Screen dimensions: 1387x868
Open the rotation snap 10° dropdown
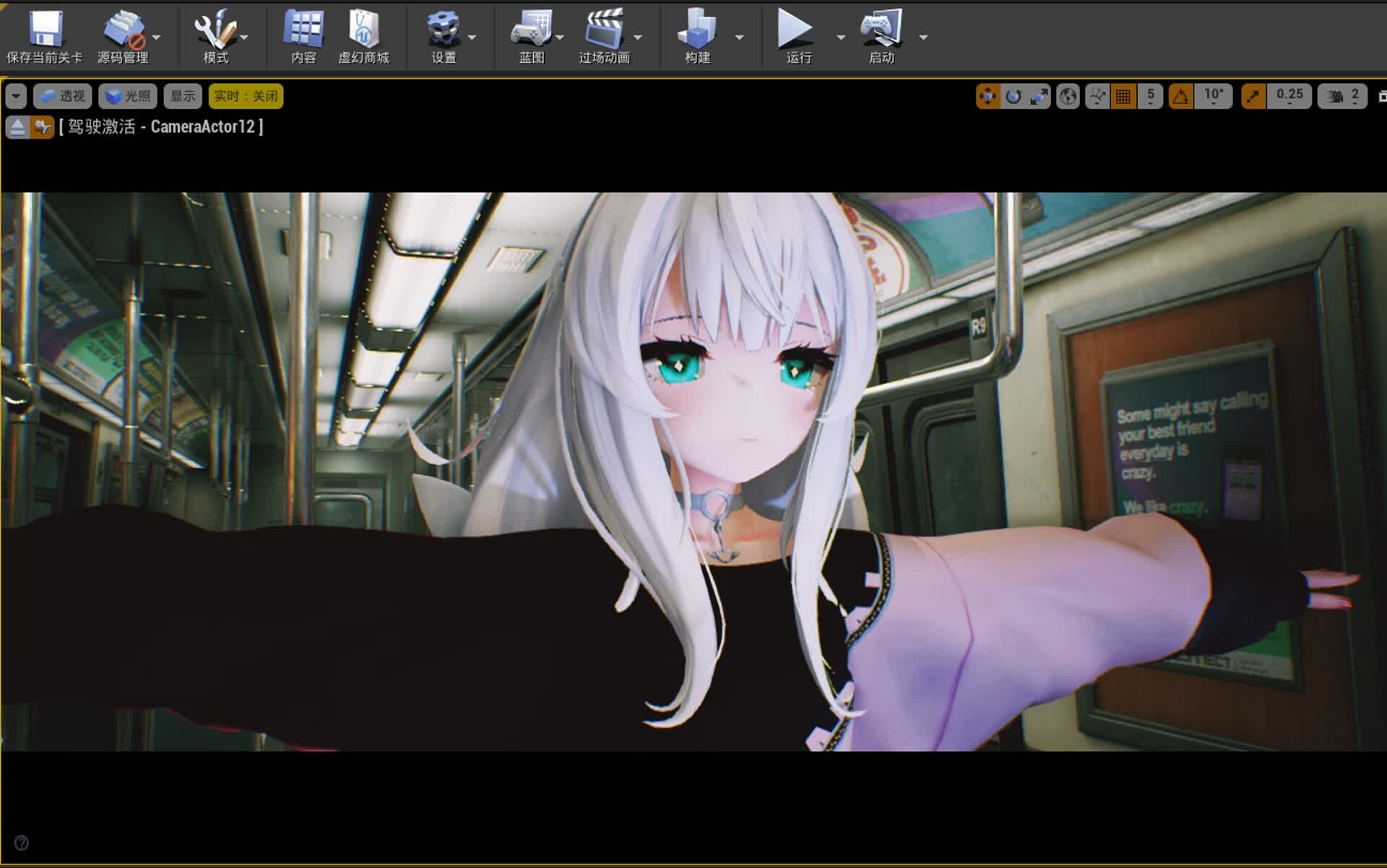[x=1214, y=96]
